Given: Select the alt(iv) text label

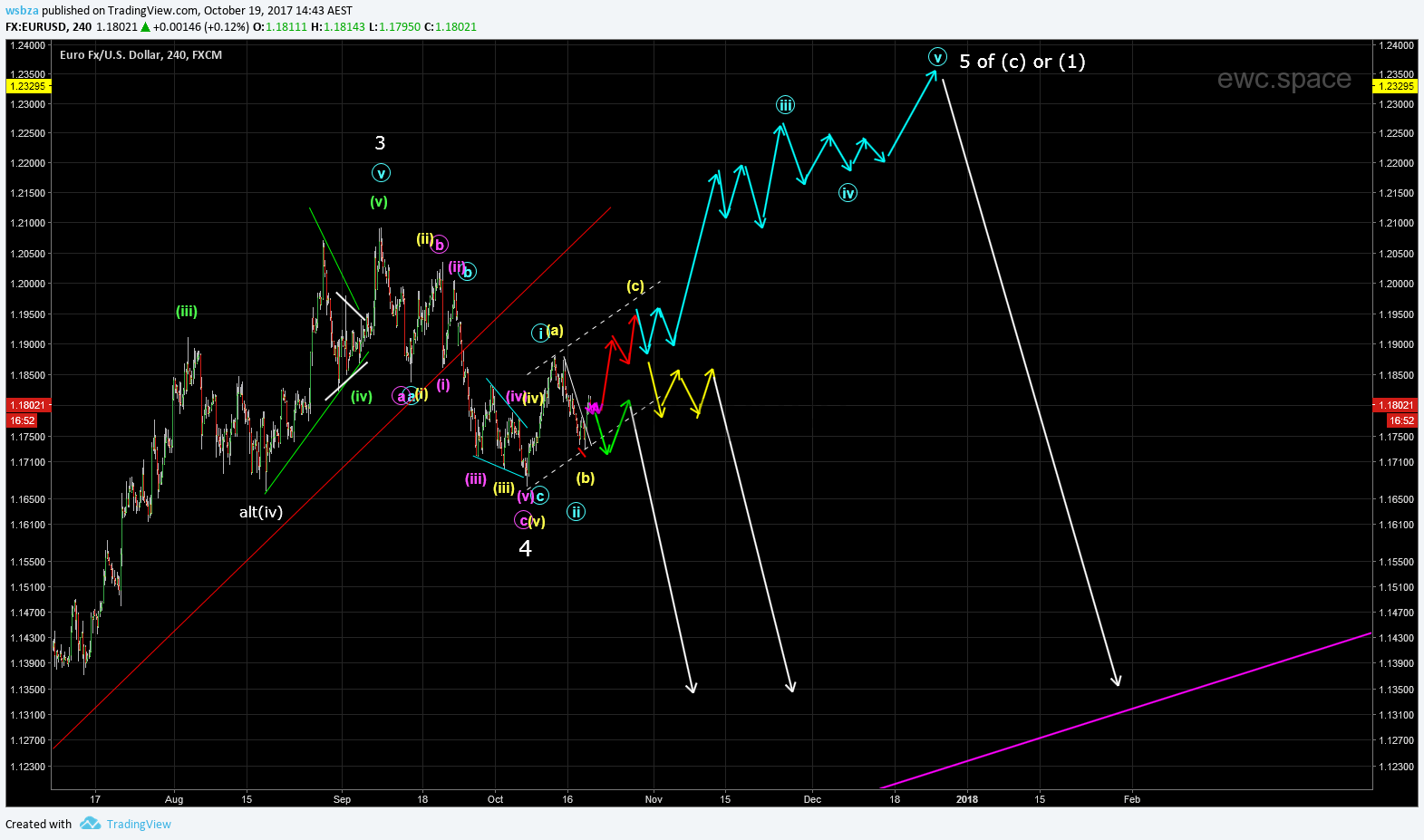Looking at the screenshot, I should 260,512.
